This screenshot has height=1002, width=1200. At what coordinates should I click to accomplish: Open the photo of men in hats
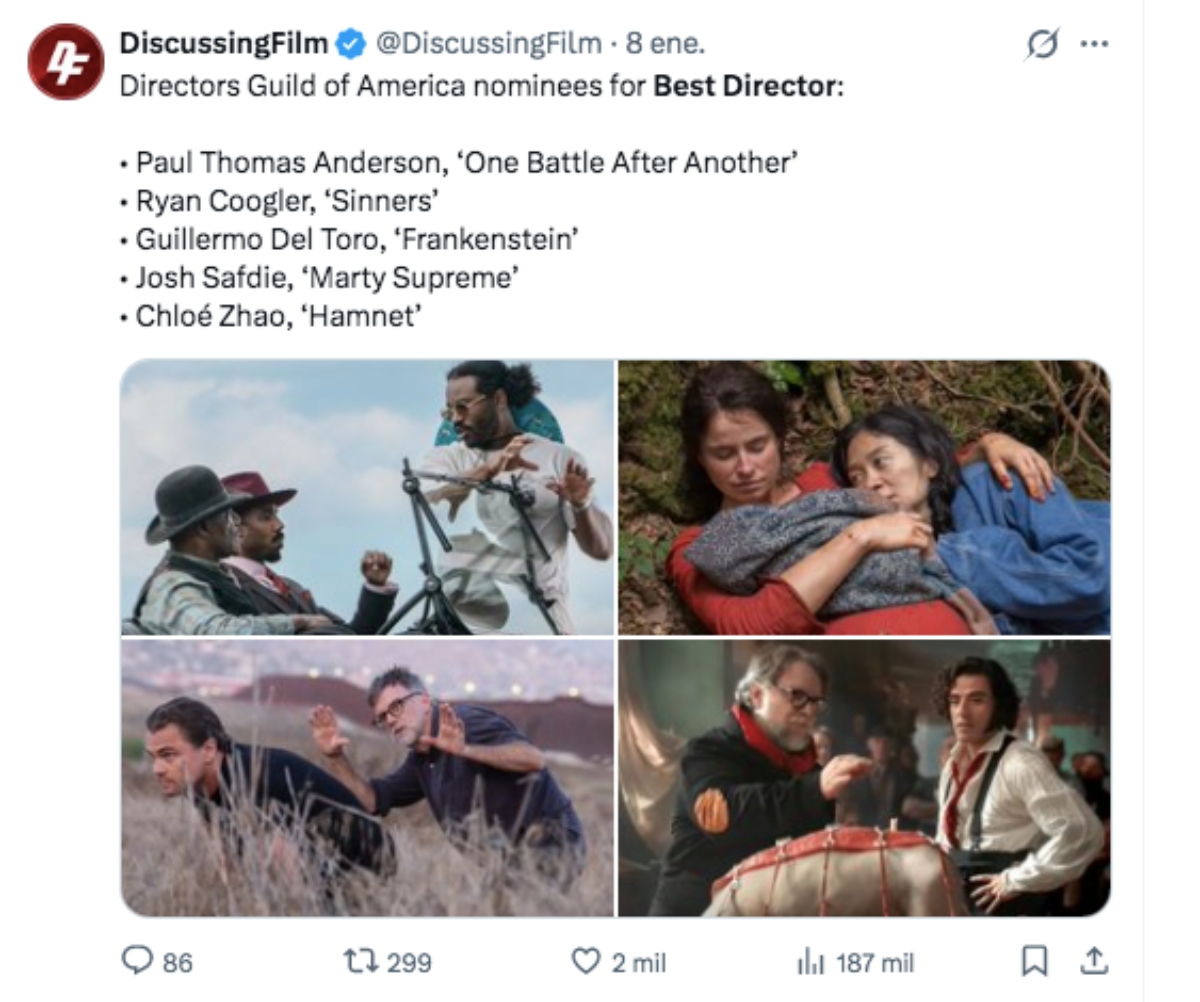pos(367,497)
